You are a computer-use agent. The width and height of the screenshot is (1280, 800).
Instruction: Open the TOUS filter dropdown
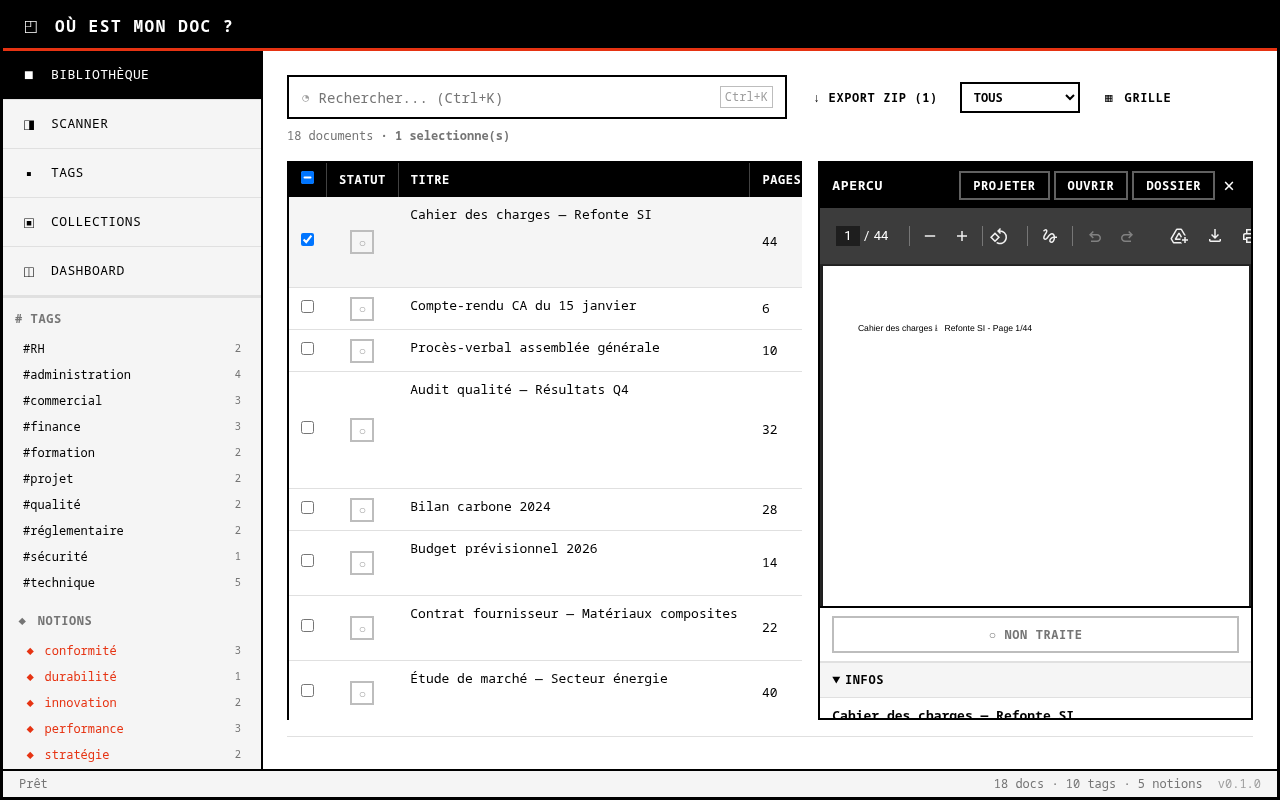pos(1019,98)
